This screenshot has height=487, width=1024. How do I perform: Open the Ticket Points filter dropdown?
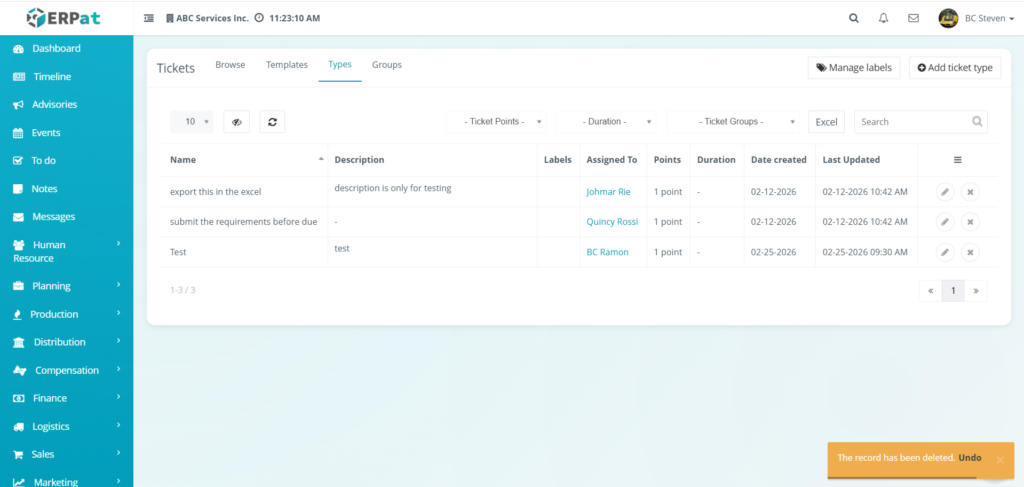click(x=496, y=122)
